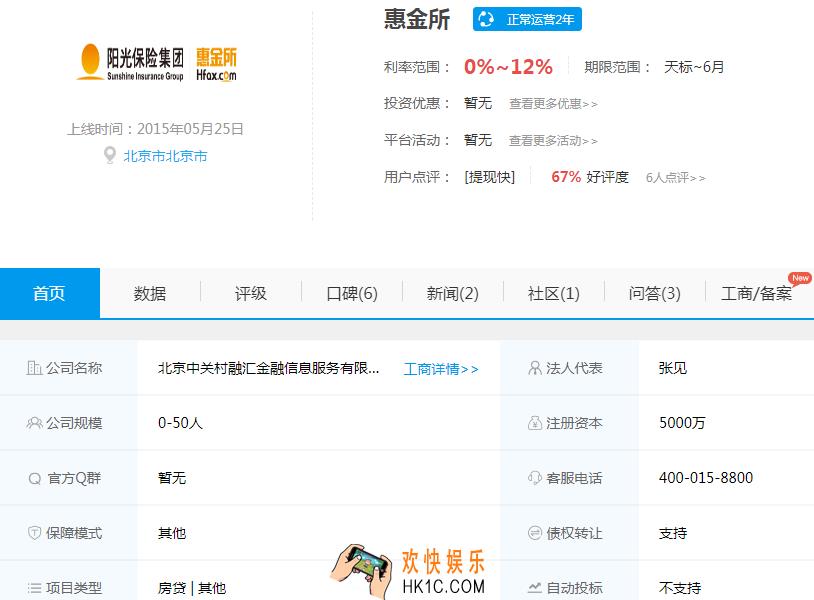
Task: Click the people icon beside 公司规模
Action: pos(34,423)
